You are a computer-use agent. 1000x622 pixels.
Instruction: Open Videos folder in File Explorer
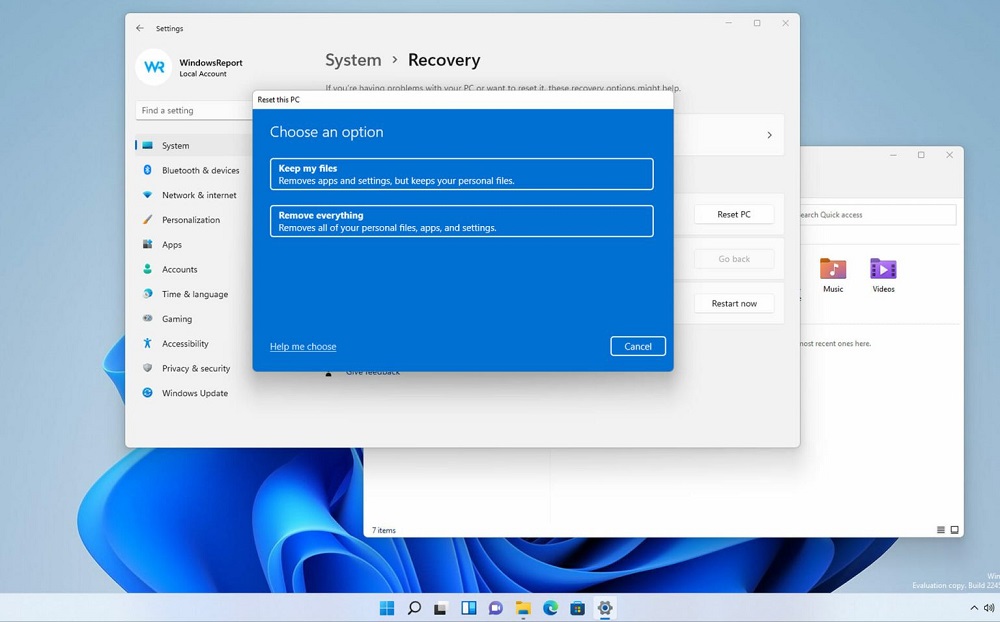click(883, 275)
